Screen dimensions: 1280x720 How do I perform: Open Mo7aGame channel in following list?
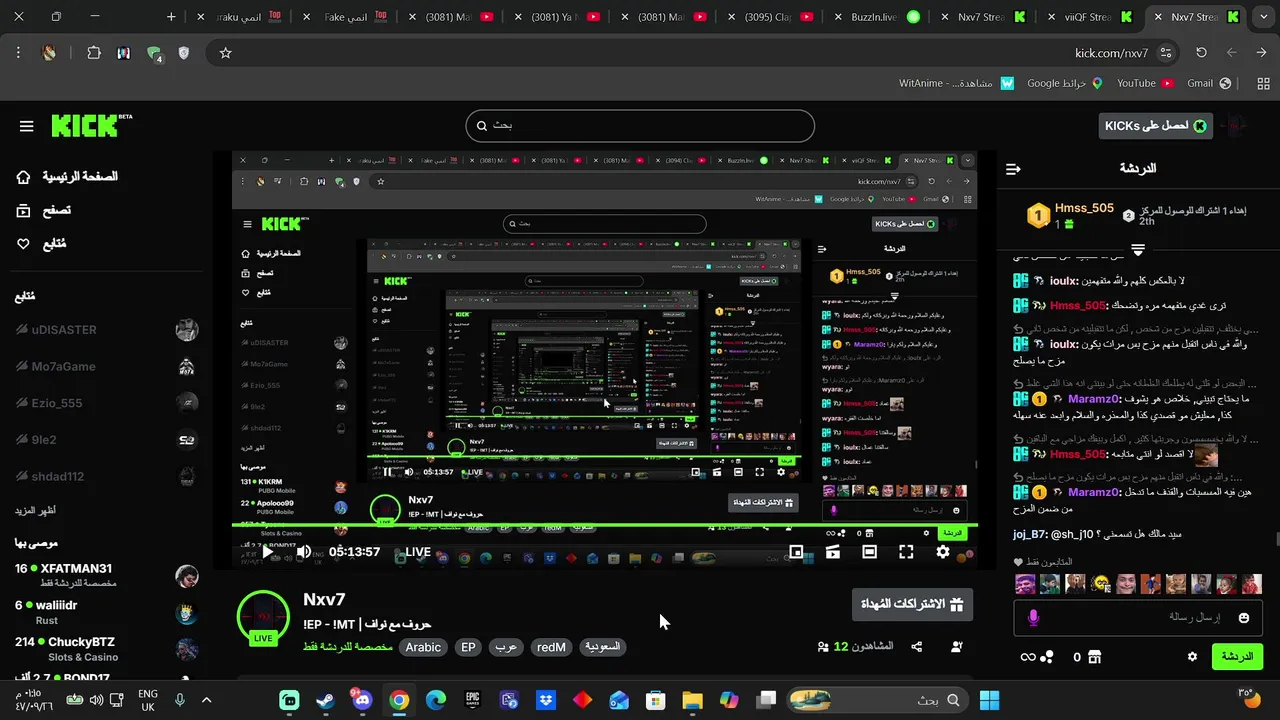107,367
